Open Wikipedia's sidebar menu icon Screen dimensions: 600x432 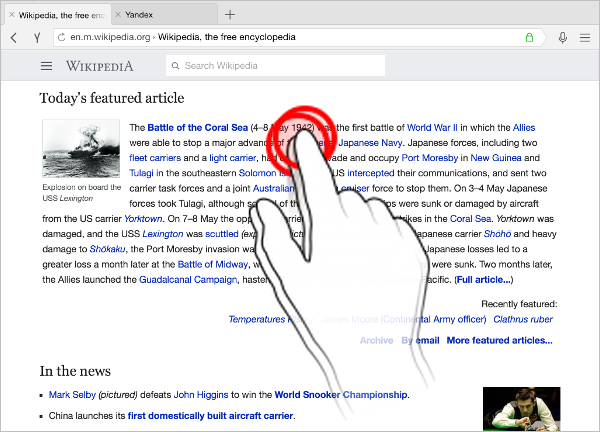(x=47, y=66)
